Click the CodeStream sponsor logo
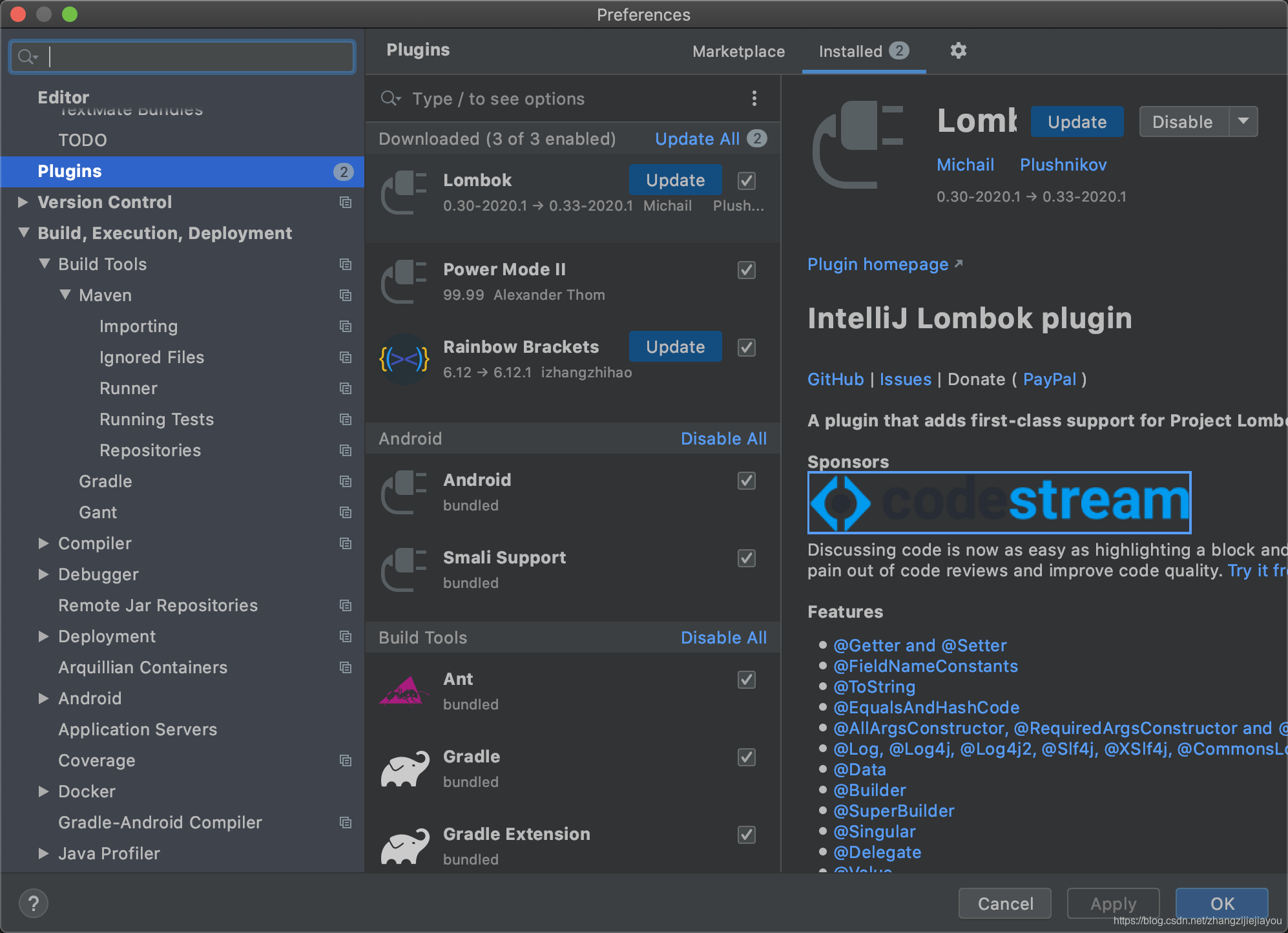Viewport: 1288px width, 933px height. tap(999, 502)
